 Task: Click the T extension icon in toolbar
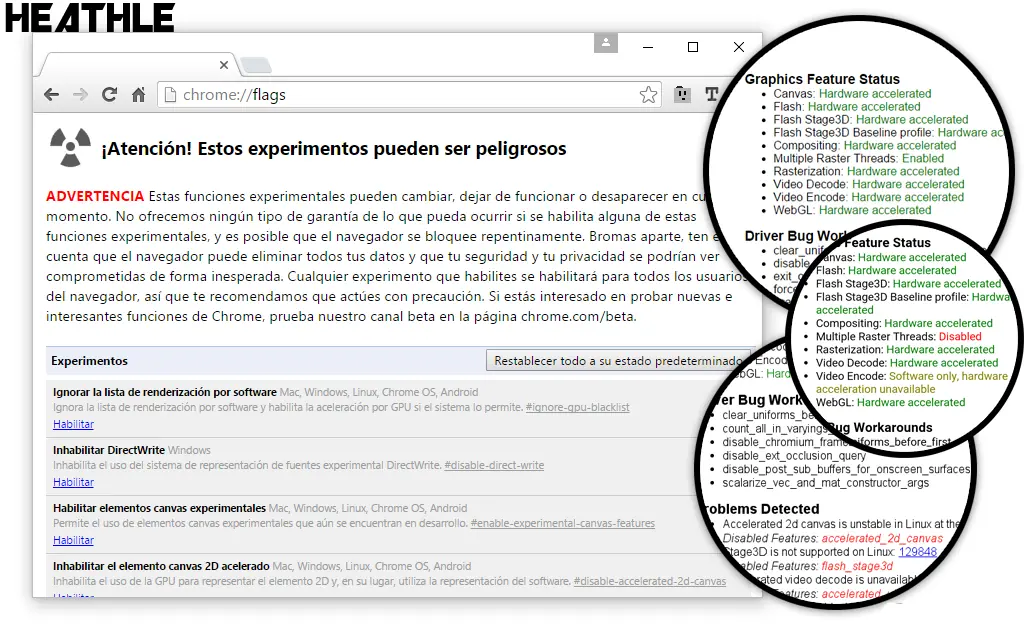click(712, 95)
